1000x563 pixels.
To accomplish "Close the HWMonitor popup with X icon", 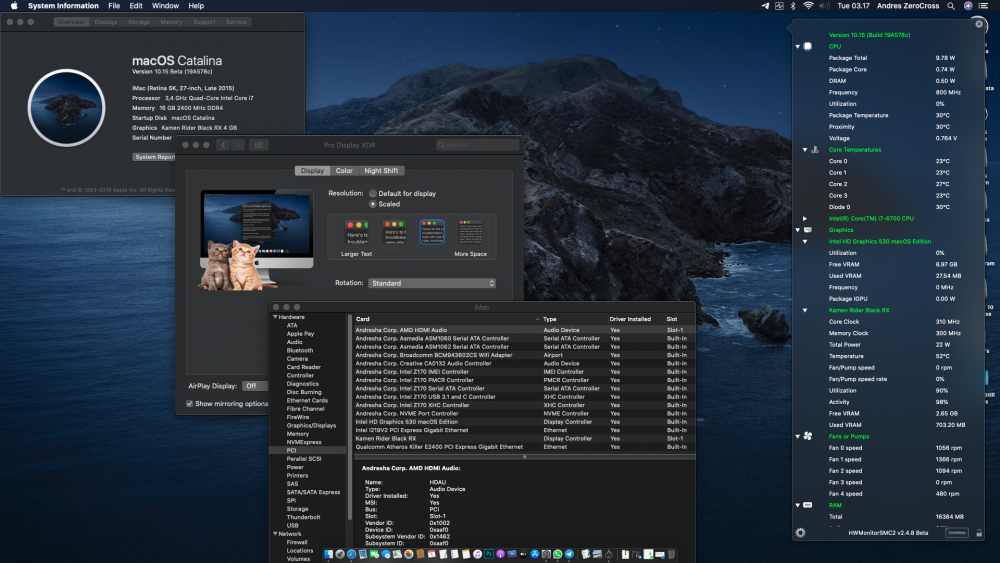I will pyautogui.click(x=979, y=24).
